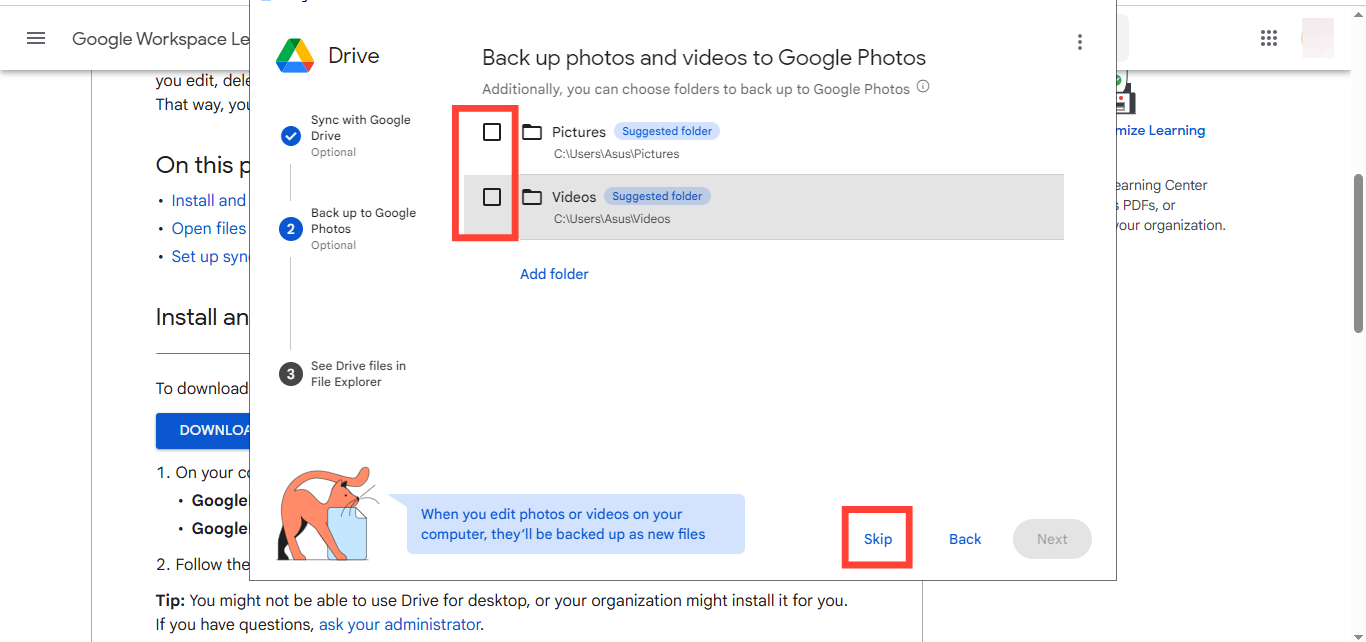
Task: Click the step 2 circle icon
Action: click(x=291, y=229)
